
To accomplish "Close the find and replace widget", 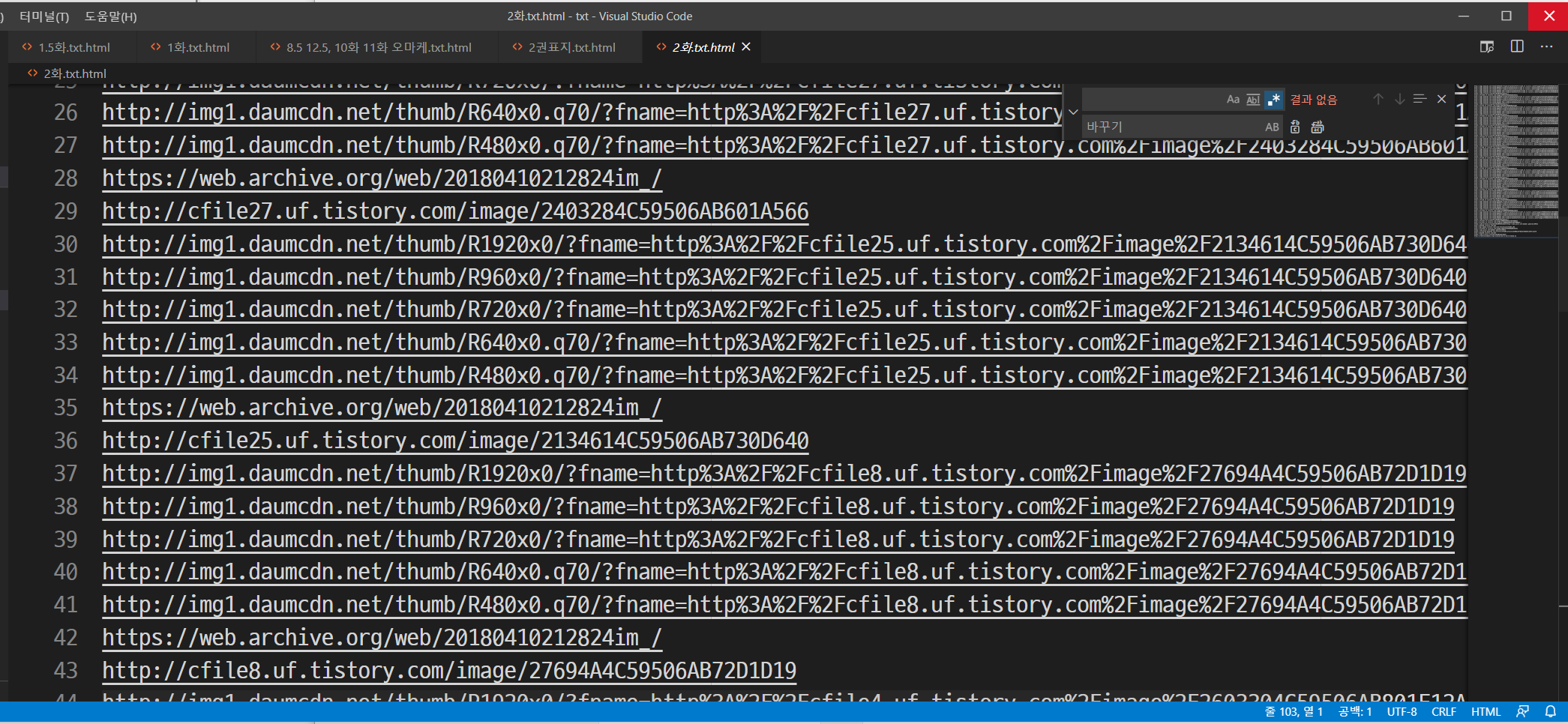I will pos(1441,99).
